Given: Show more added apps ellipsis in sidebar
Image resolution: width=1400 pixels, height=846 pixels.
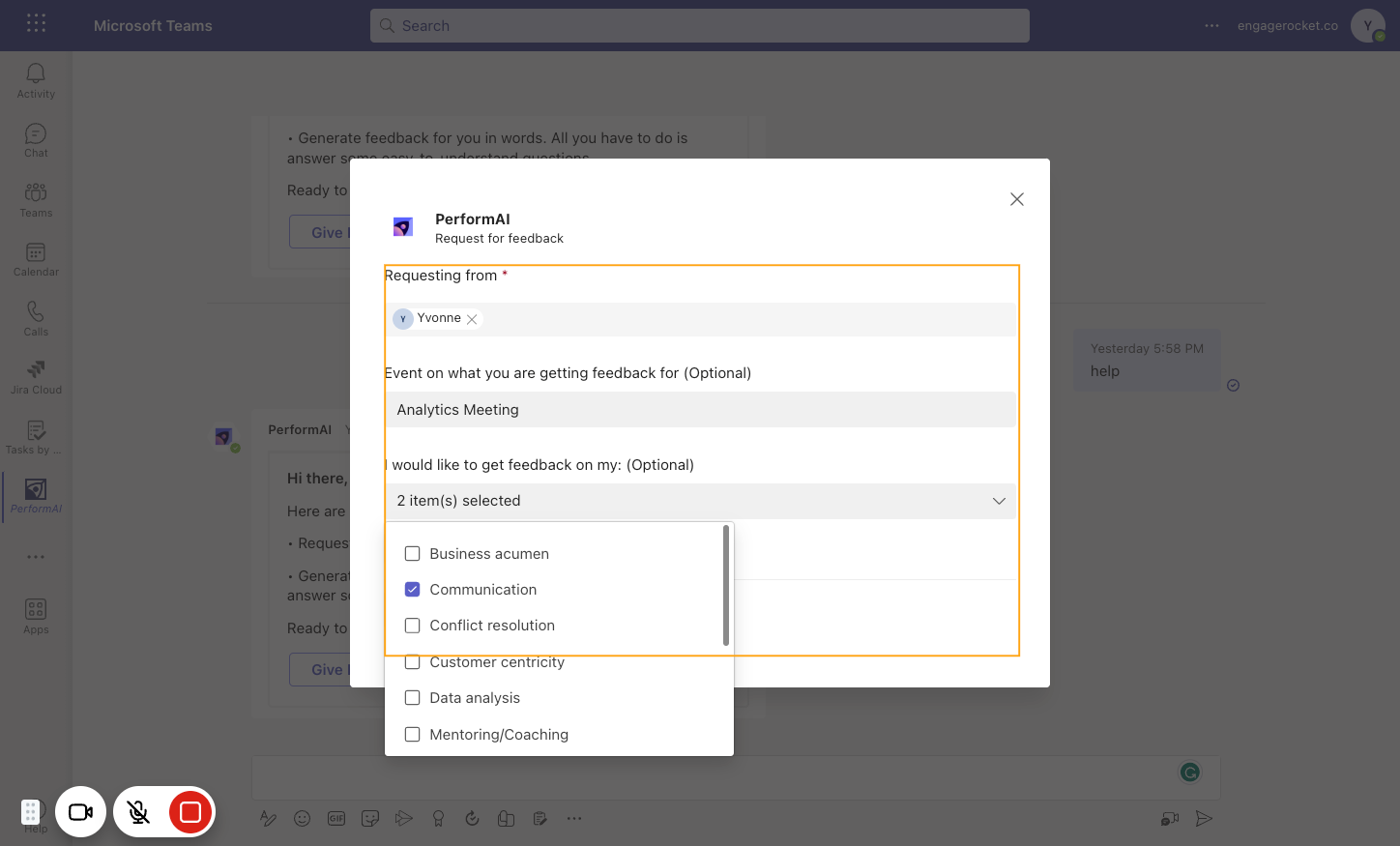Looking at the screenshot, I should (36, 557).
